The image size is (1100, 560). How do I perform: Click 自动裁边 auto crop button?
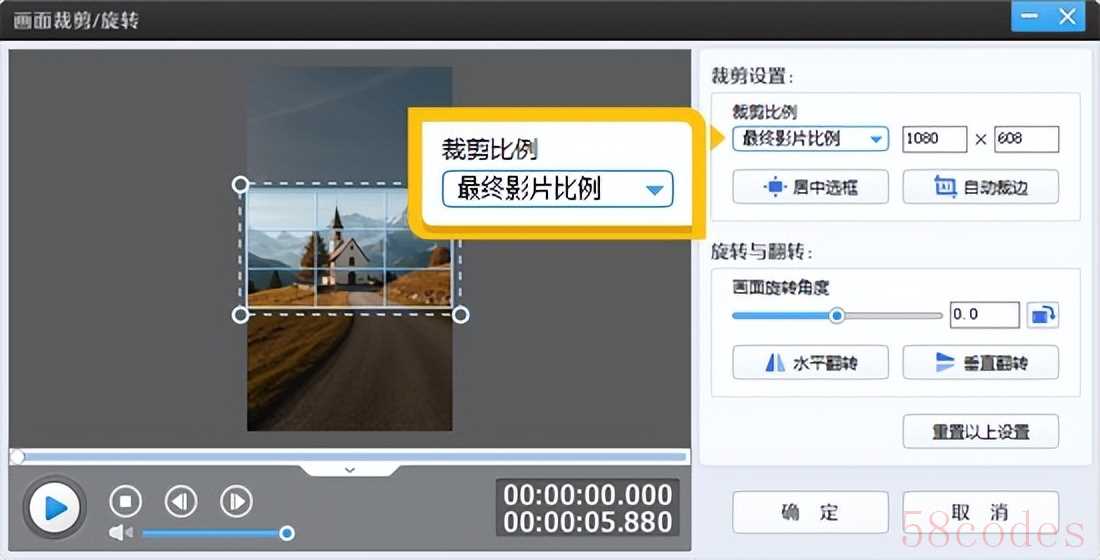[980, 187]
